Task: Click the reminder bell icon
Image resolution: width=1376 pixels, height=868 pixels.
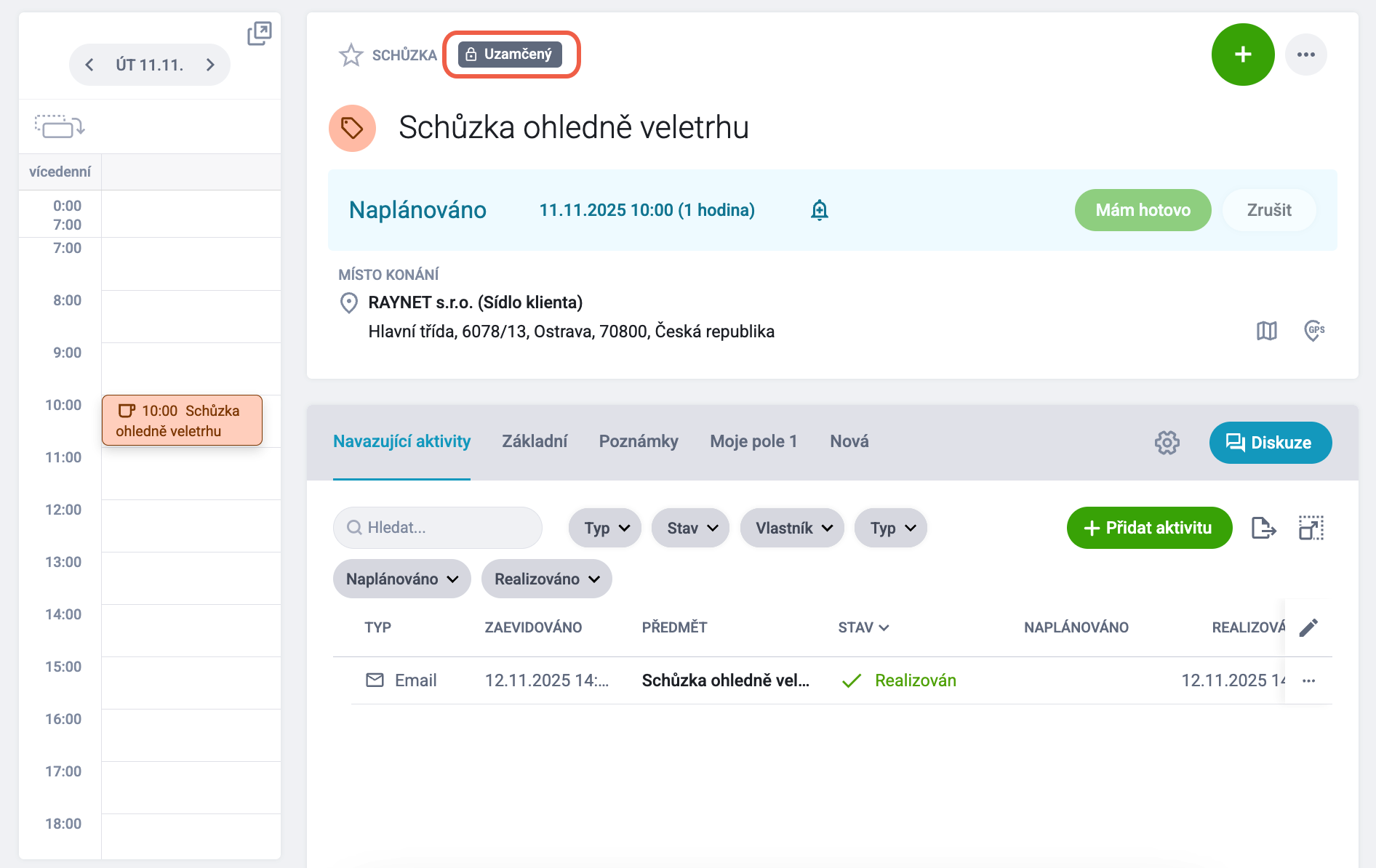Action: (820, 210)
